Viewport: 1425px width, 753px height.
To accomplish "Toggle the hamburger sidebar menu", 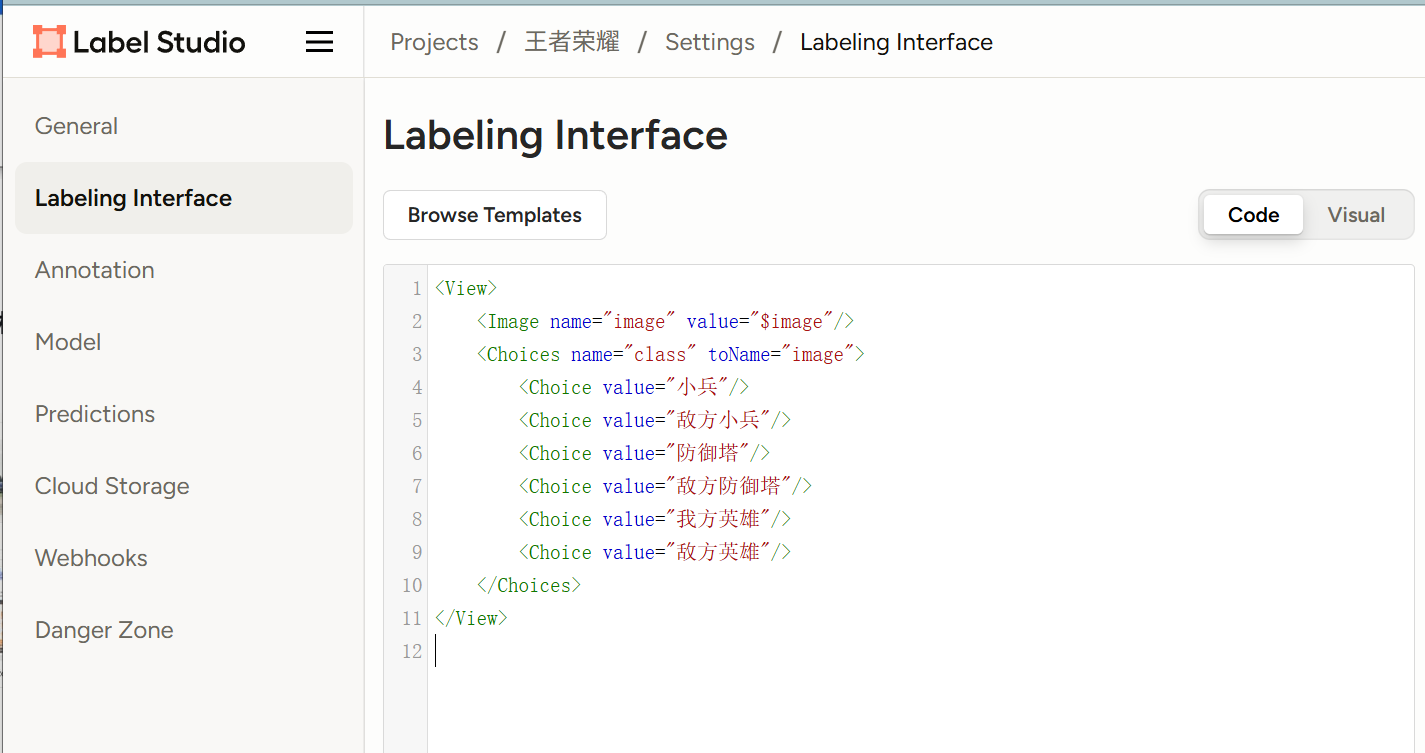I will pos(319,42).
